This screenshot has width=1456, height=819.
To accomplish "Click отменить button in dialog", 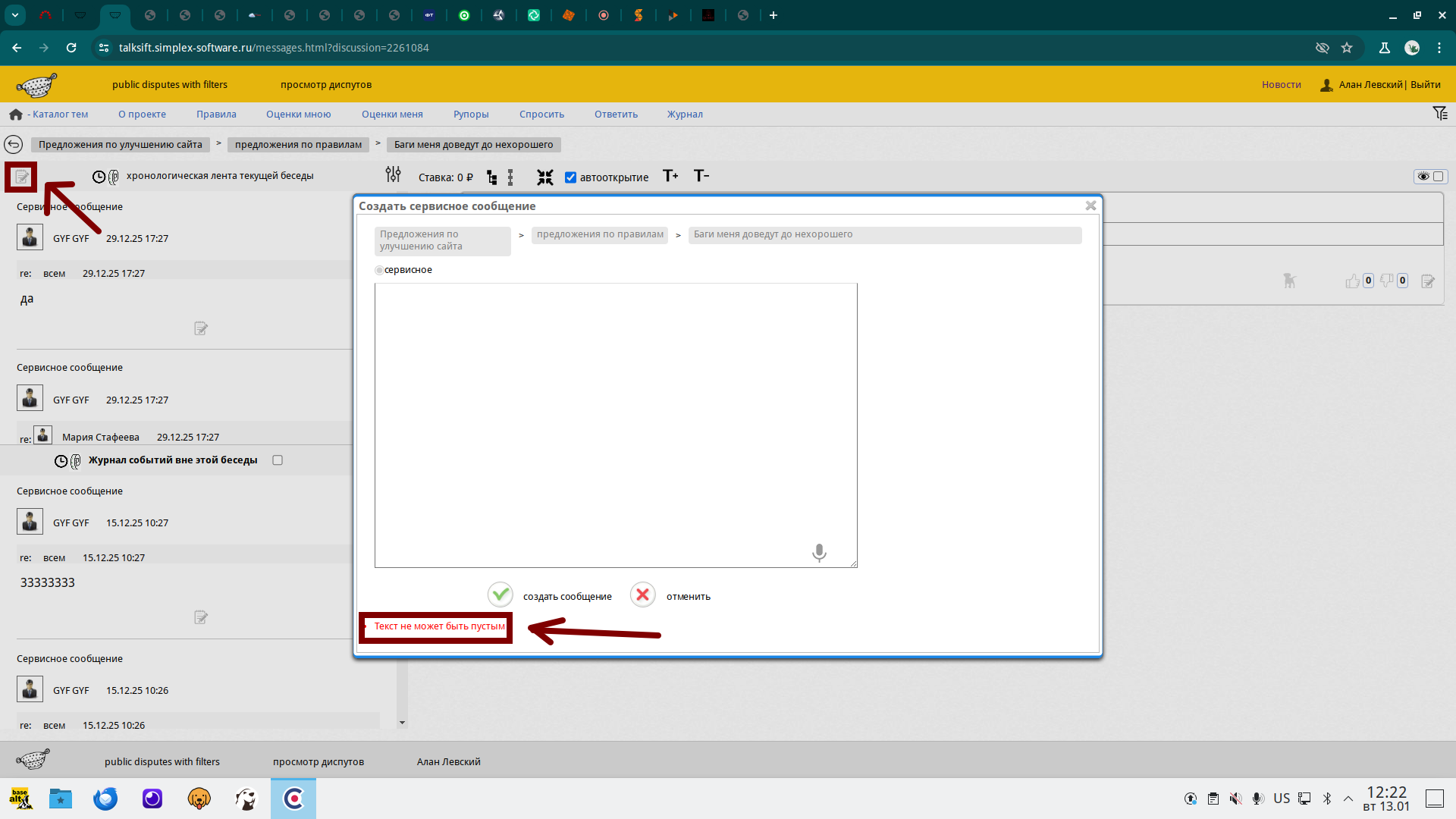I will (643, 595).
